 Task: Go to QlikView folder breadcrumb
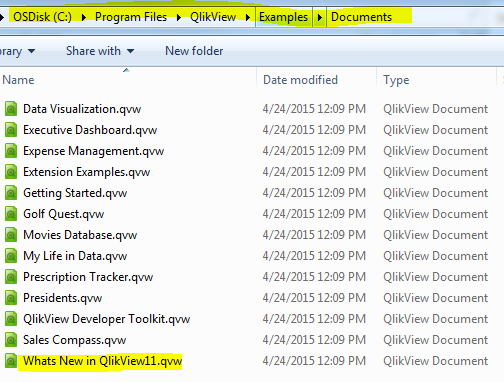click(213, 17)
